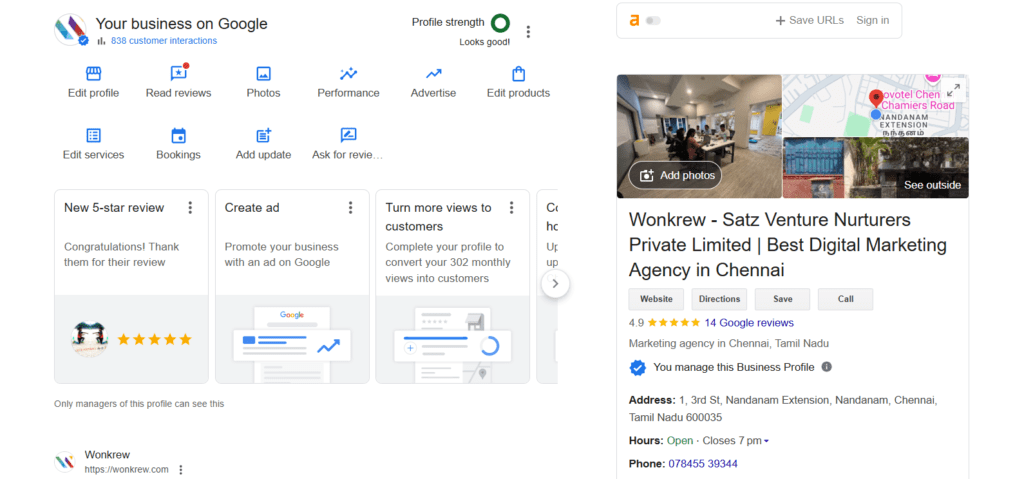Click five gold stars on review card
The height and width of the screenshot is (479, 1024).
(154, 339)
